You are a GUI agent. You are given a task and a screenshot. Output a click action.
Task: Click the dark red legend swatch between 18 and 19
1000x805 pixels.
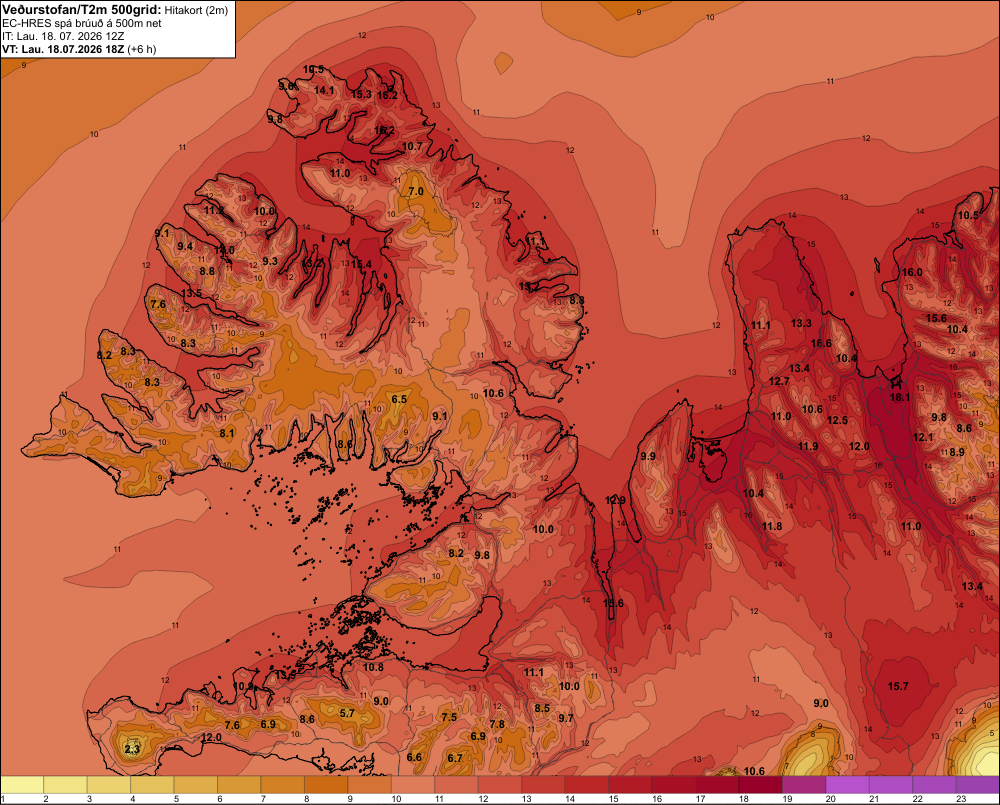(760, 785)
